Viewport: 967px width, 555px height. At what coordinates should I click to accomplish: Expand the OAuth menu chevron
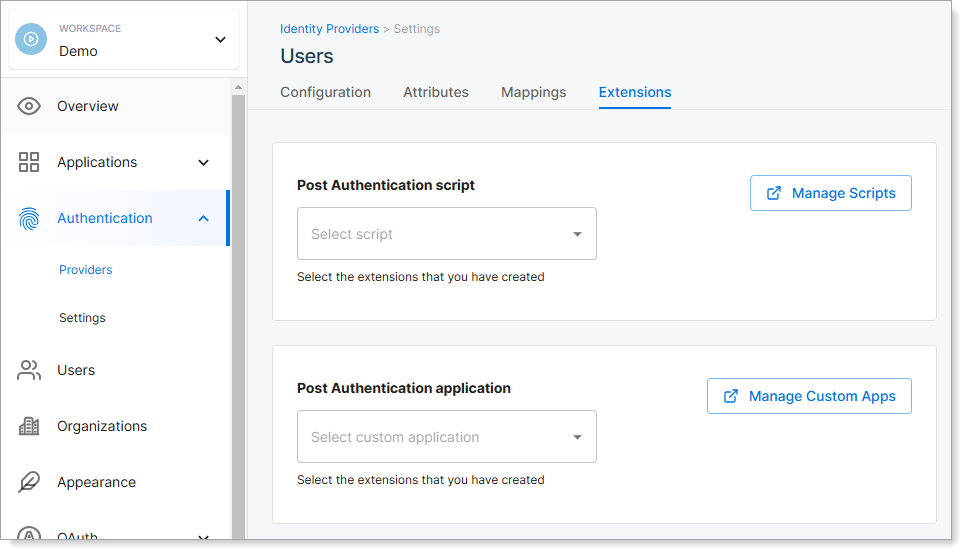(204, 537)
